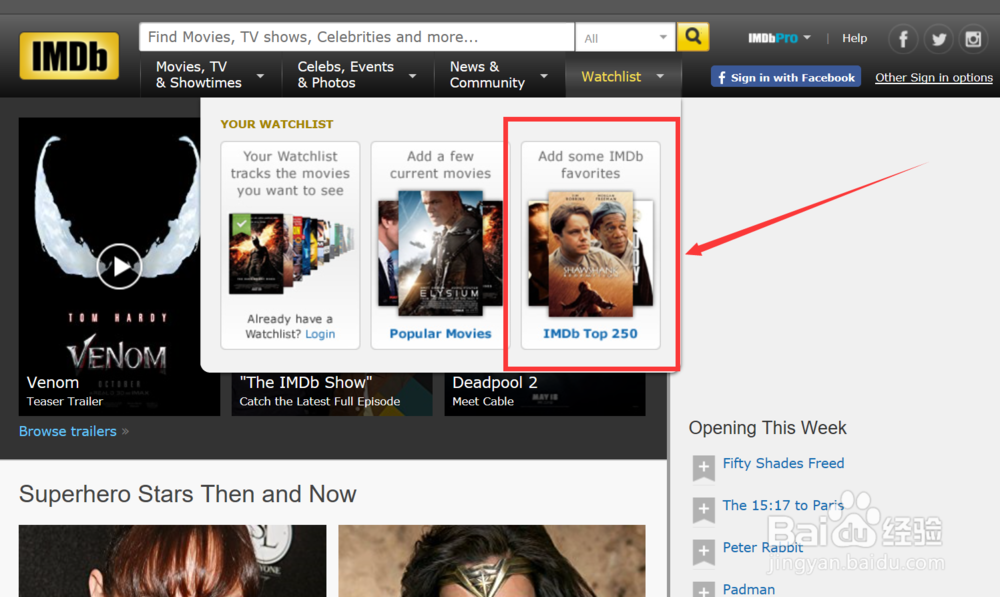Click in the Find Movies search field
1000x597 pixels.
[x=357, y=37]
